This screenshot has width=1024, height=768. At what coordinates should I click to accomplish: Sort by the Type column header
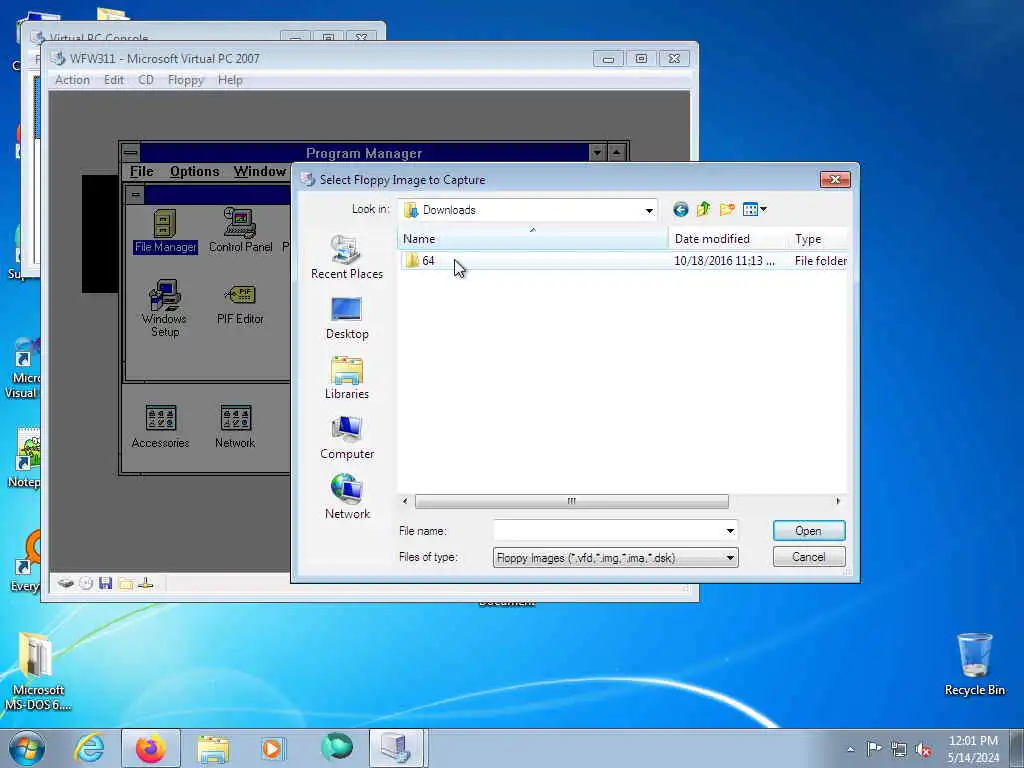818,238
